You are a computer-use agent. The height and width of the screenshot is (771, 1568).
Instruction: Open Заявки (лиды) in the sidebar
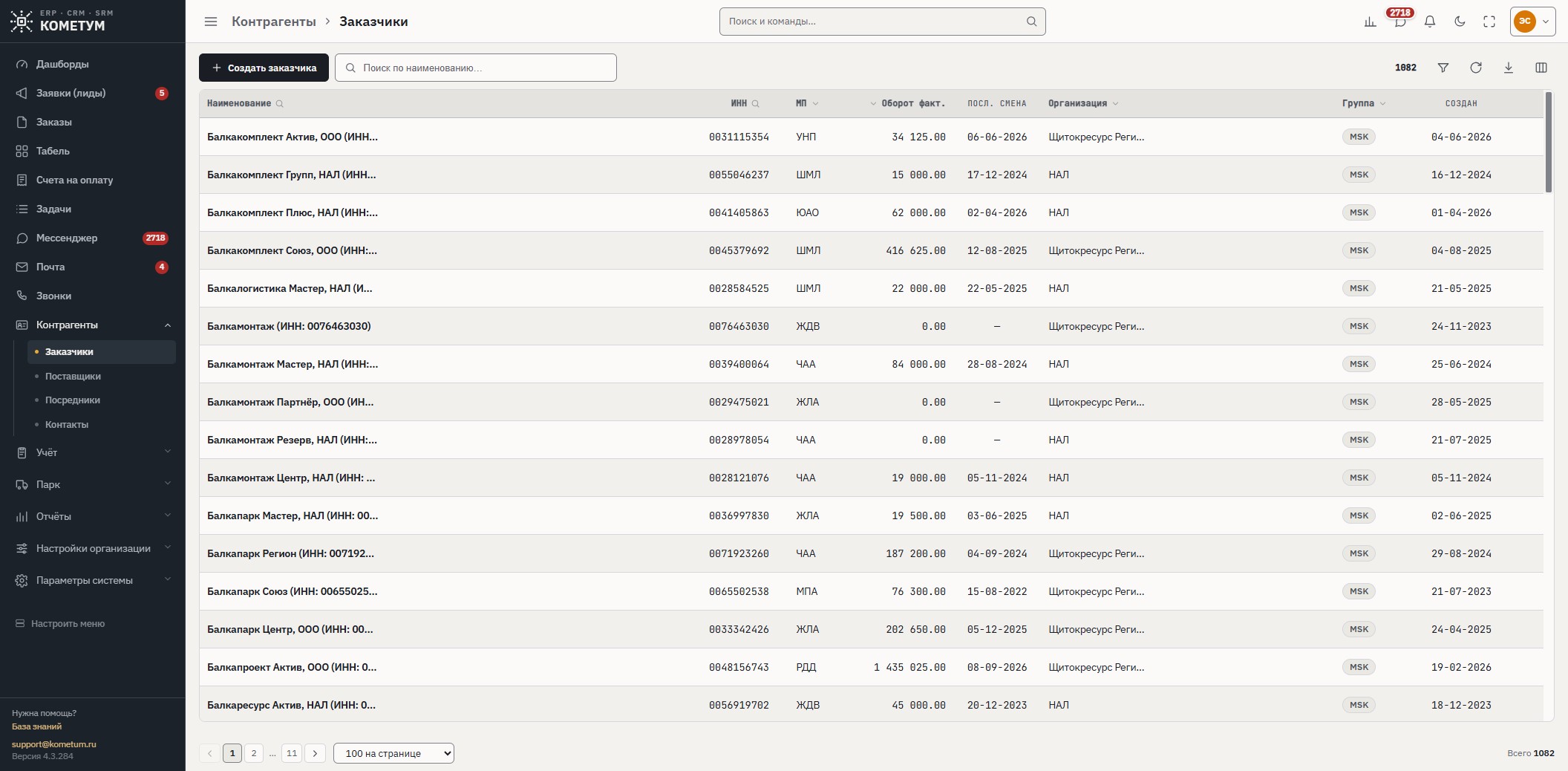(x=93, y=93)
